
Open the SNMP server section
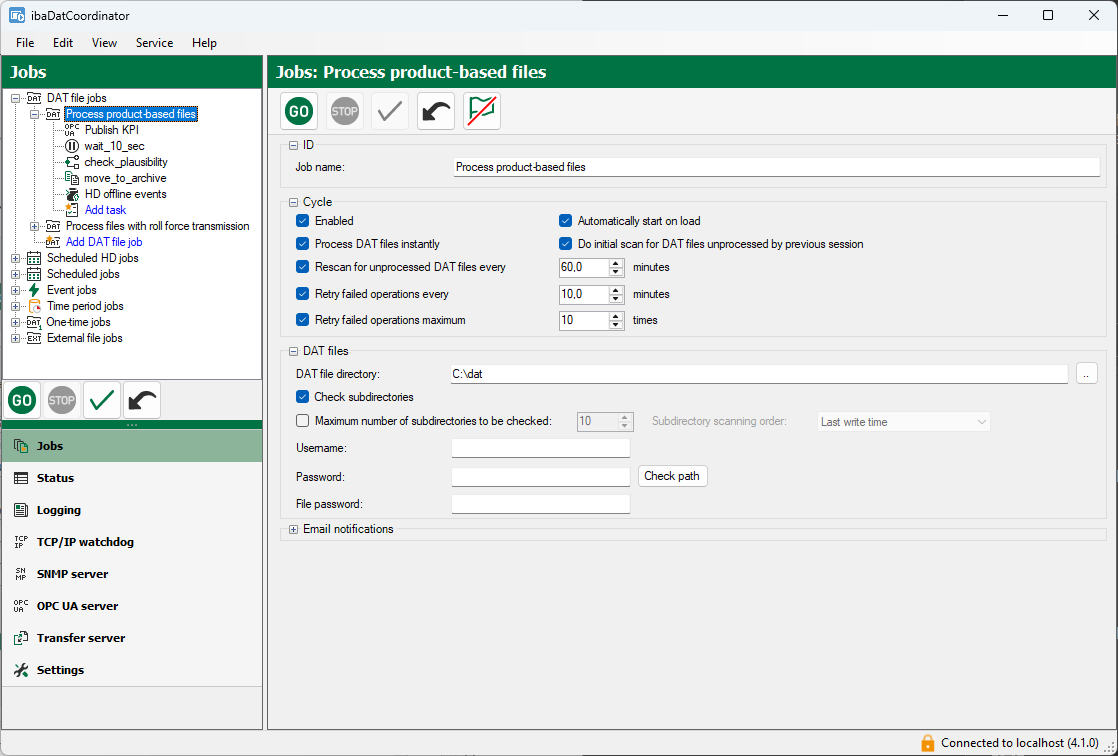[x=133, y=574]
